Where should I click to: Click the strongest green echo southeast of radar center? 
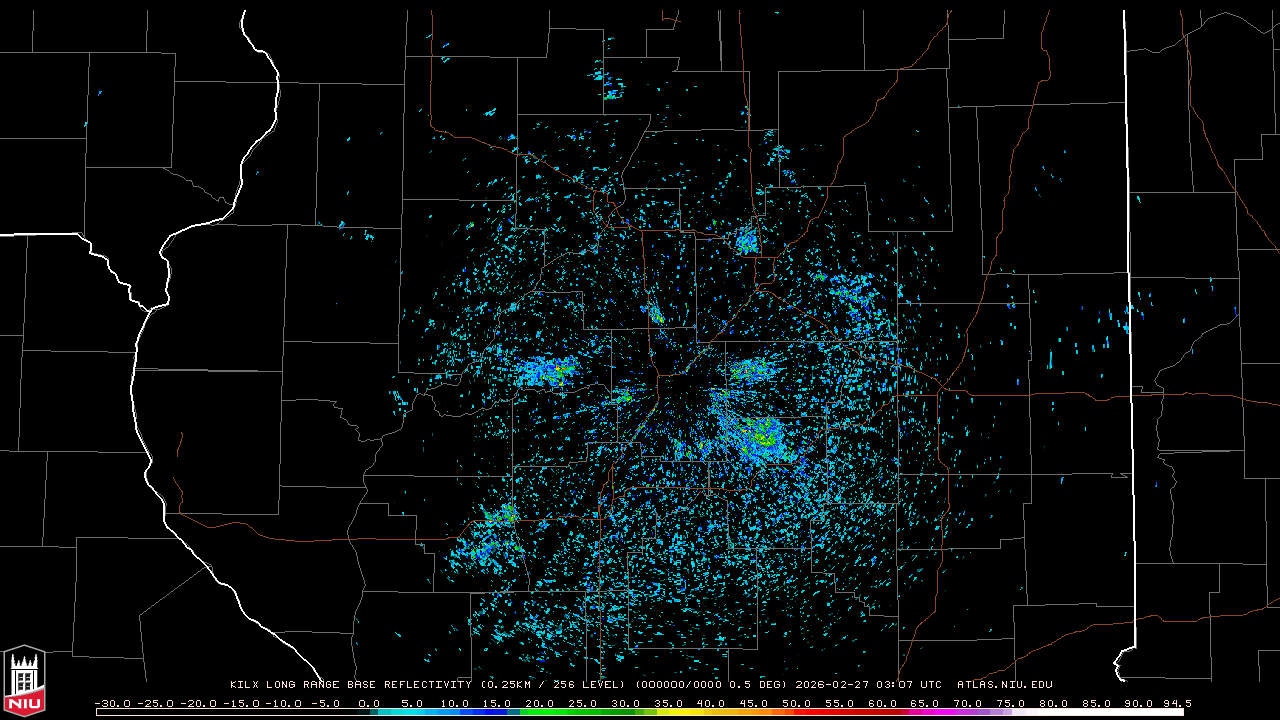[x=765, y=436]
